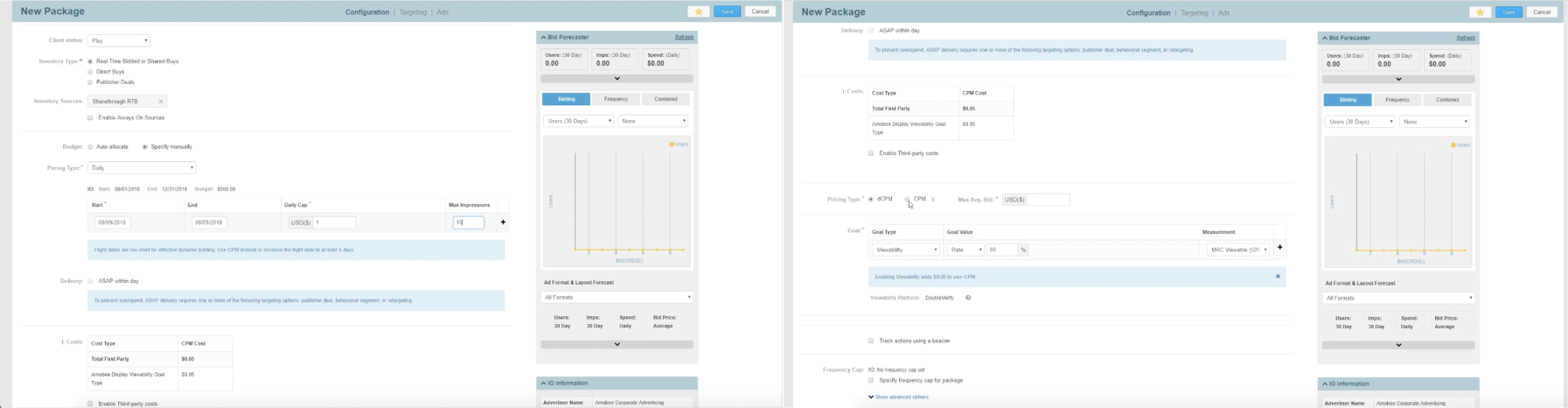Dismiss the Enabling Viewability notice
Image resolution: width=1568 pixels, height=408 pixels.
[1278, 277]
